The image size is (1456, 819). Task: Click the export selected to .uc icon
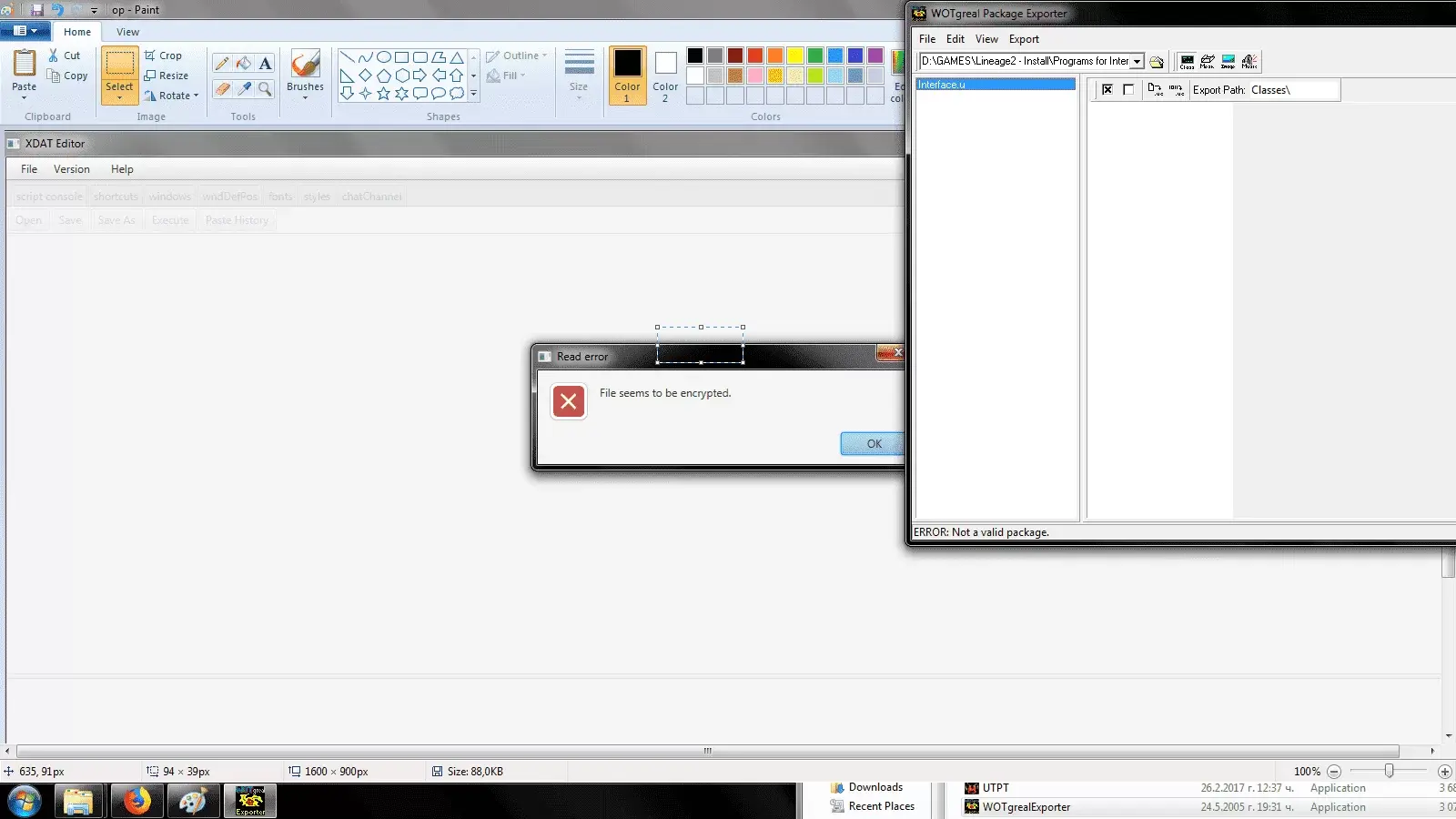coord(1155,89)
